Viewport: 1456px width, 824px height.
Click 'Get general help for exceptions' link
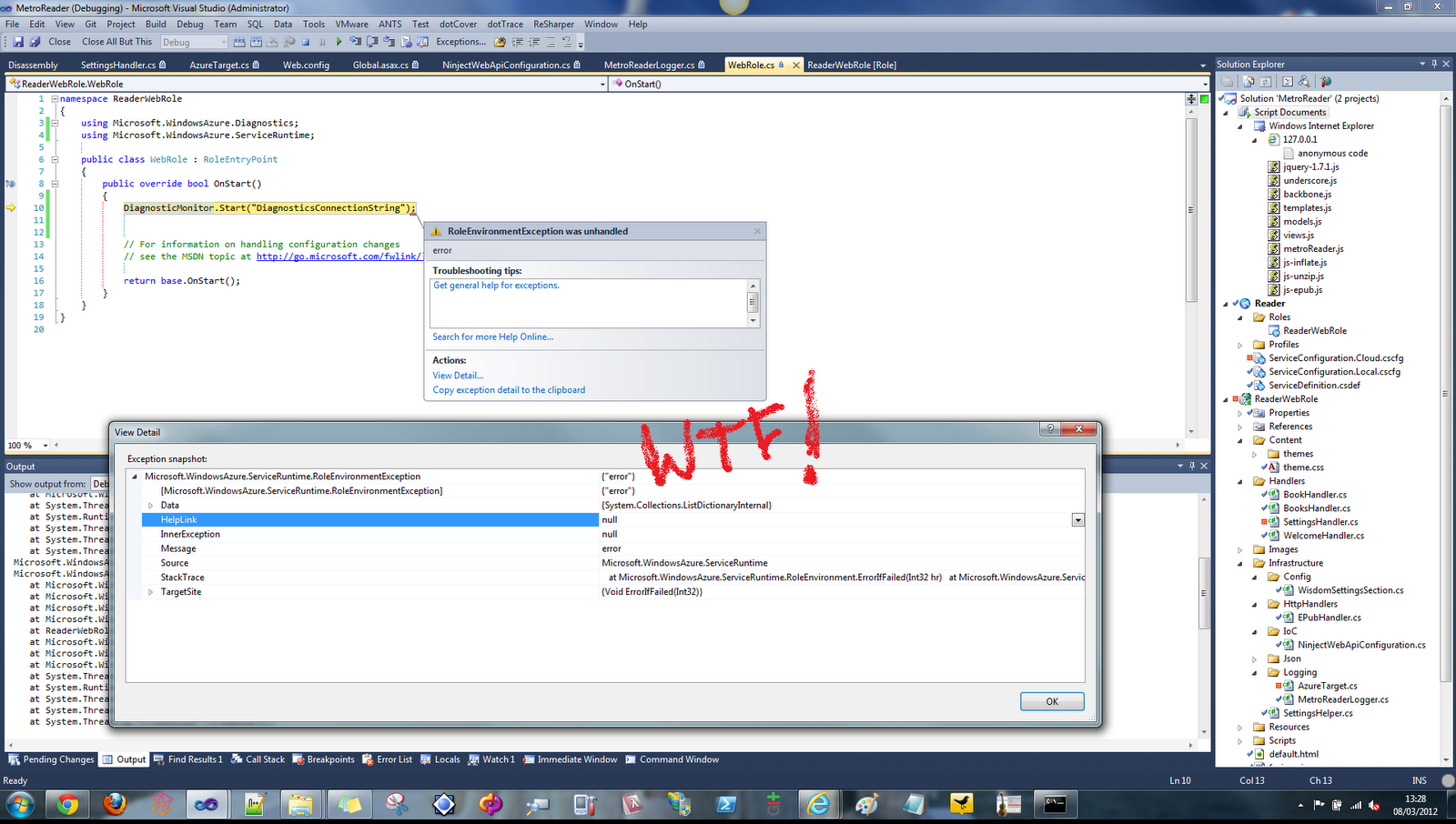(497, 286)
